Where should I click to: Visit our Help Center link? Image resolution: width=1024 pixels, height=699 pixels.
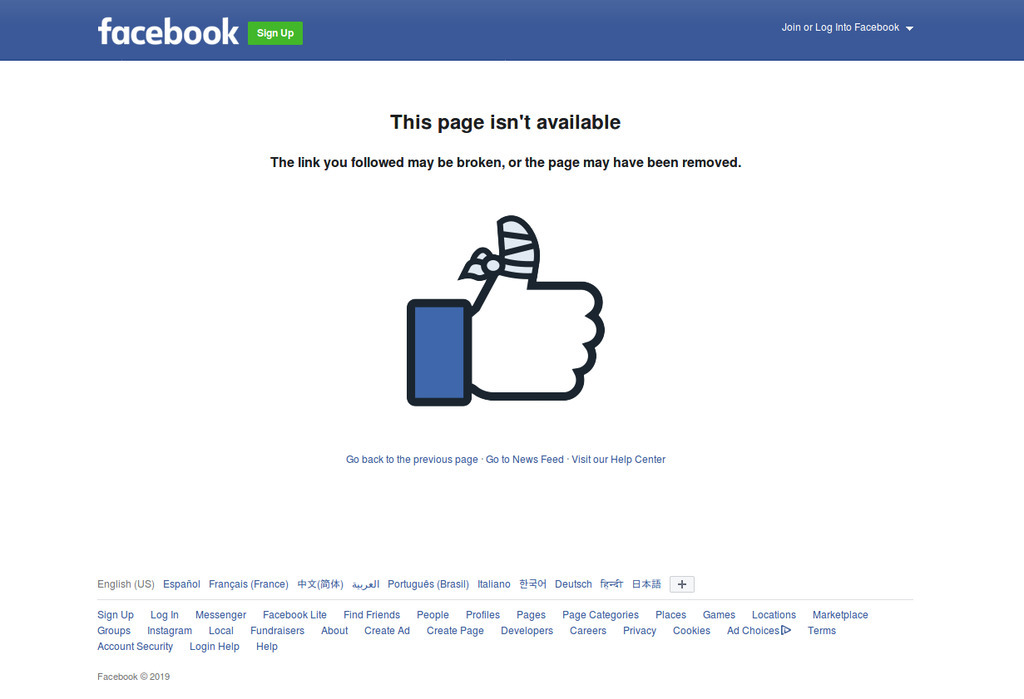tap(618, 459)
